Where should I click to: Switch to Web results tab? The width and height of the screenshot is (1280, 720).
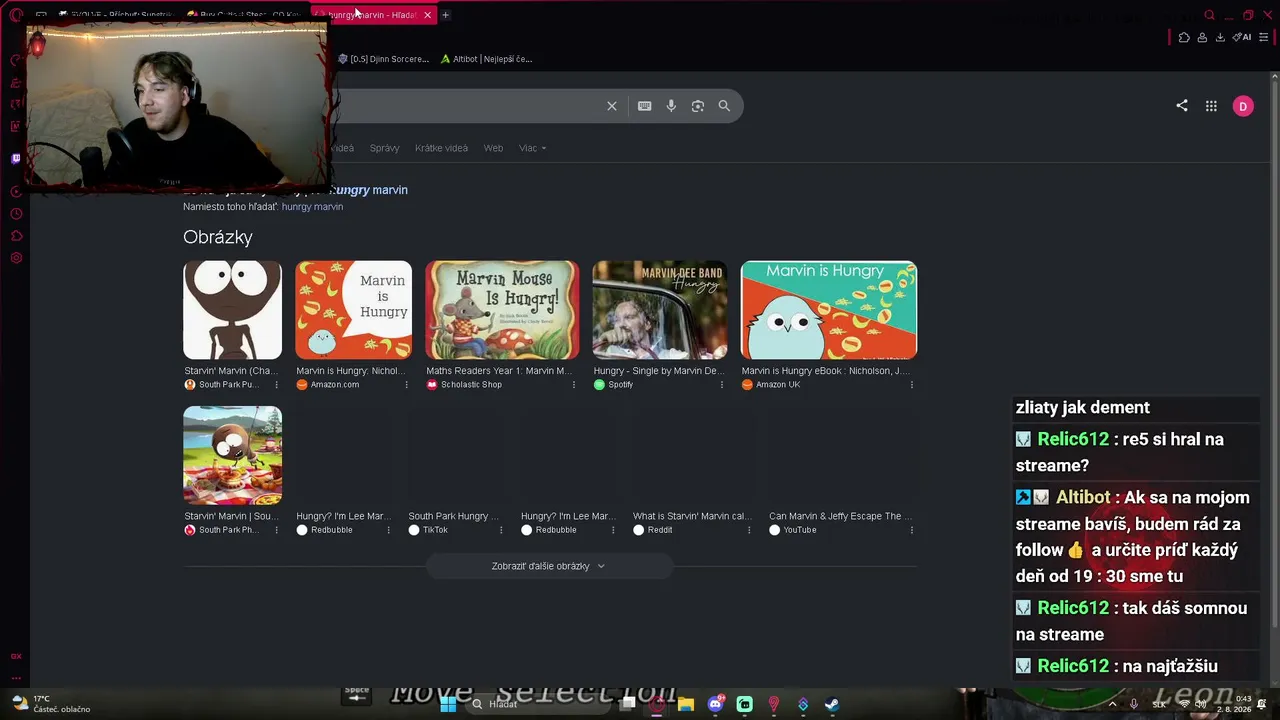(x=493, y=148)
